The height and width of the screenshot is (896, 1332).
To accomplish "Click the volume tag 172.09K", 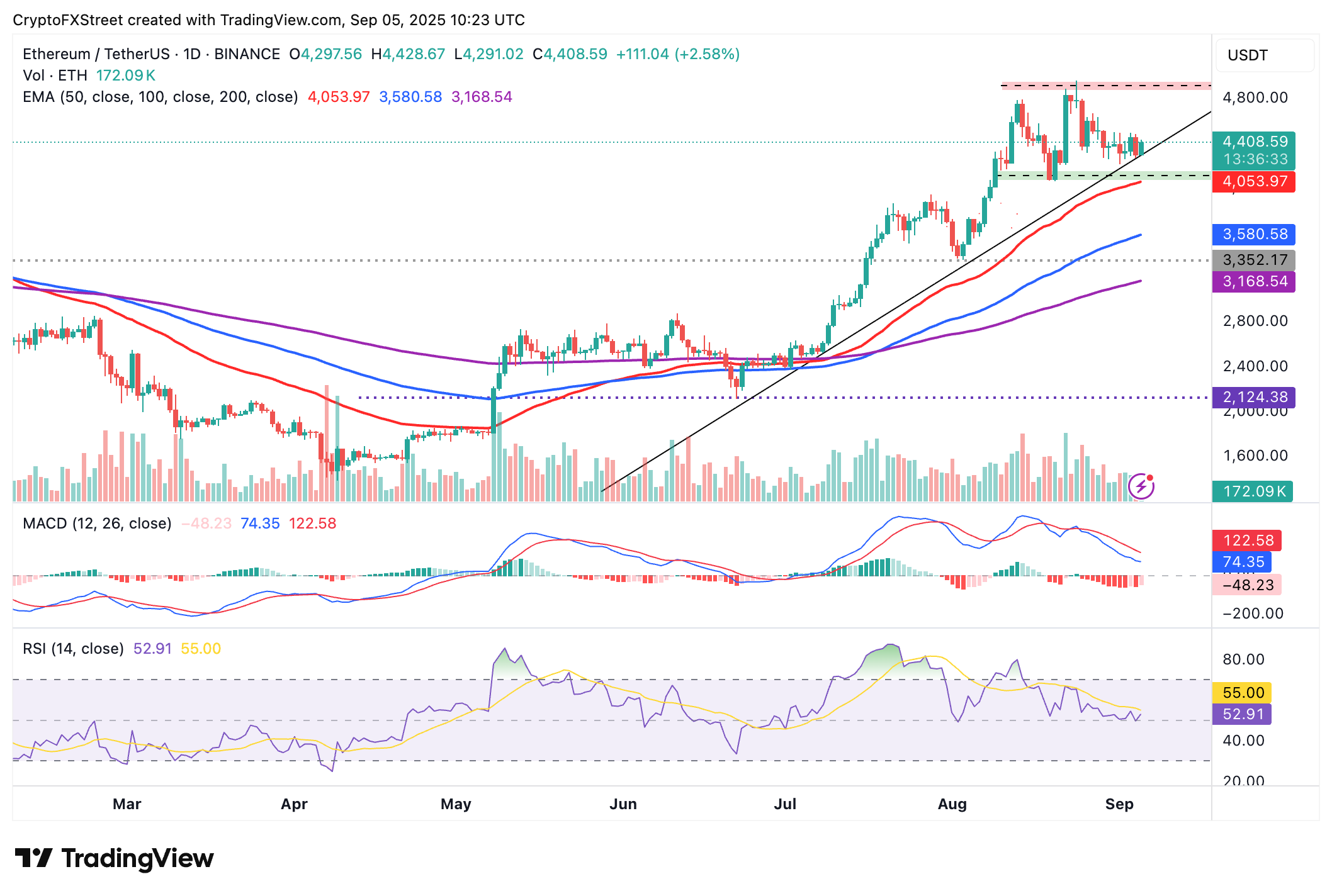I will (1253, 491).
